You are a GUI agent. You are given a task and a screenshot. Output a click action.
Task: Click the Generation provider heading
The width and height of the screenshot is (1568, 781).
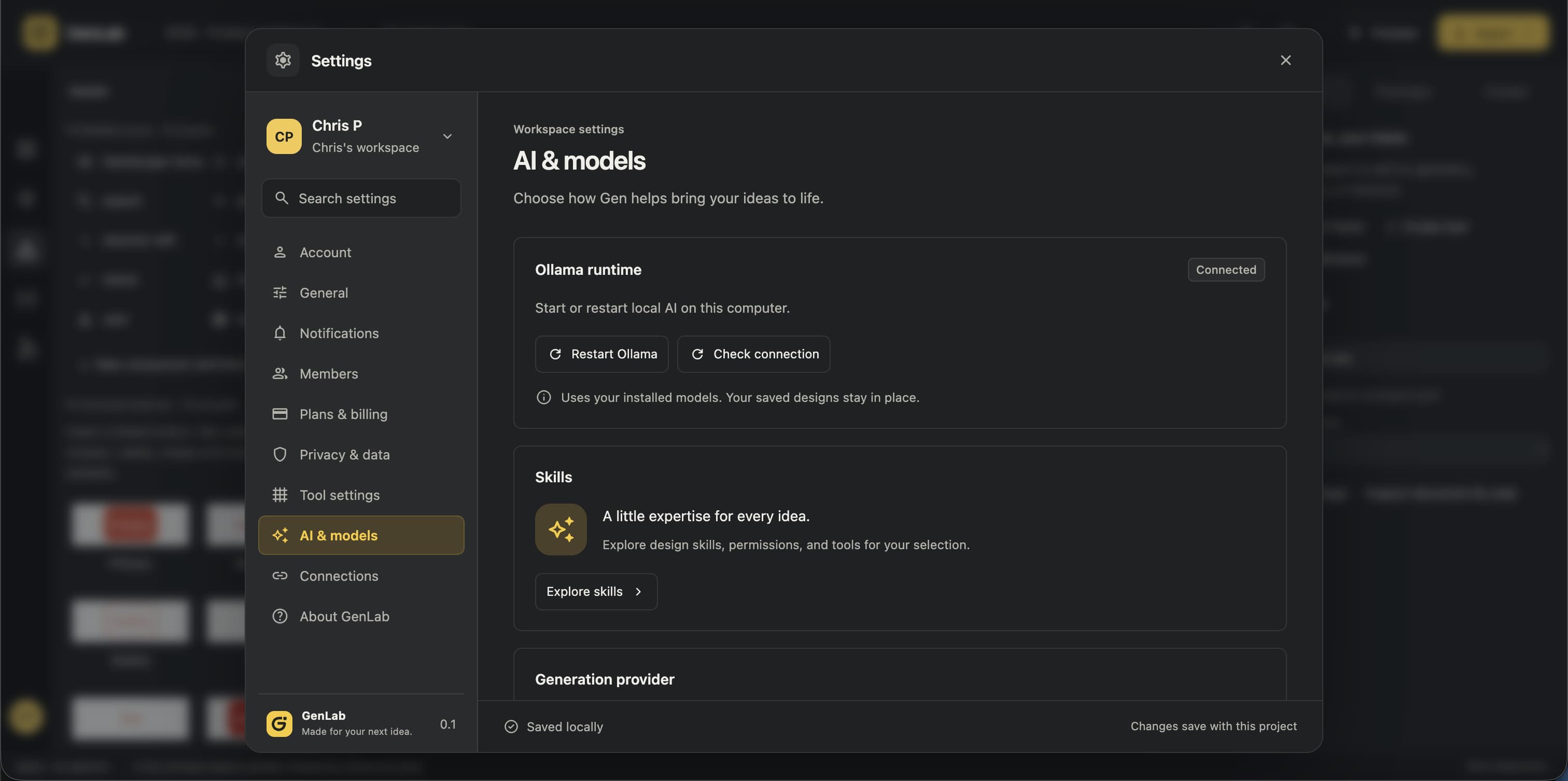click(x=605, y=679)
